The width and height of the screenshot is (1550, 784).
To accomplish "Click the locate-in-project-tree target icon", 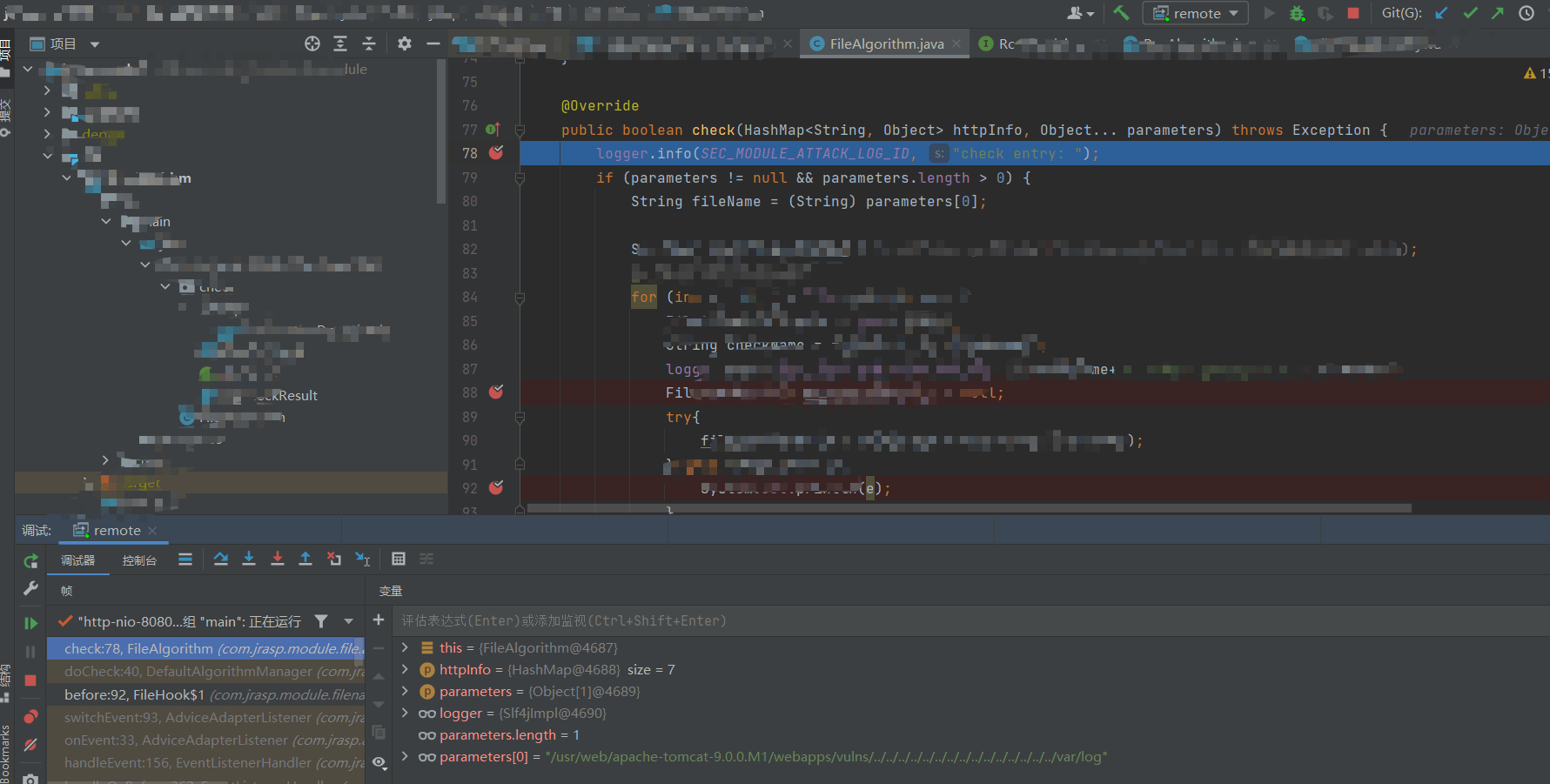I will coord(312,44).
